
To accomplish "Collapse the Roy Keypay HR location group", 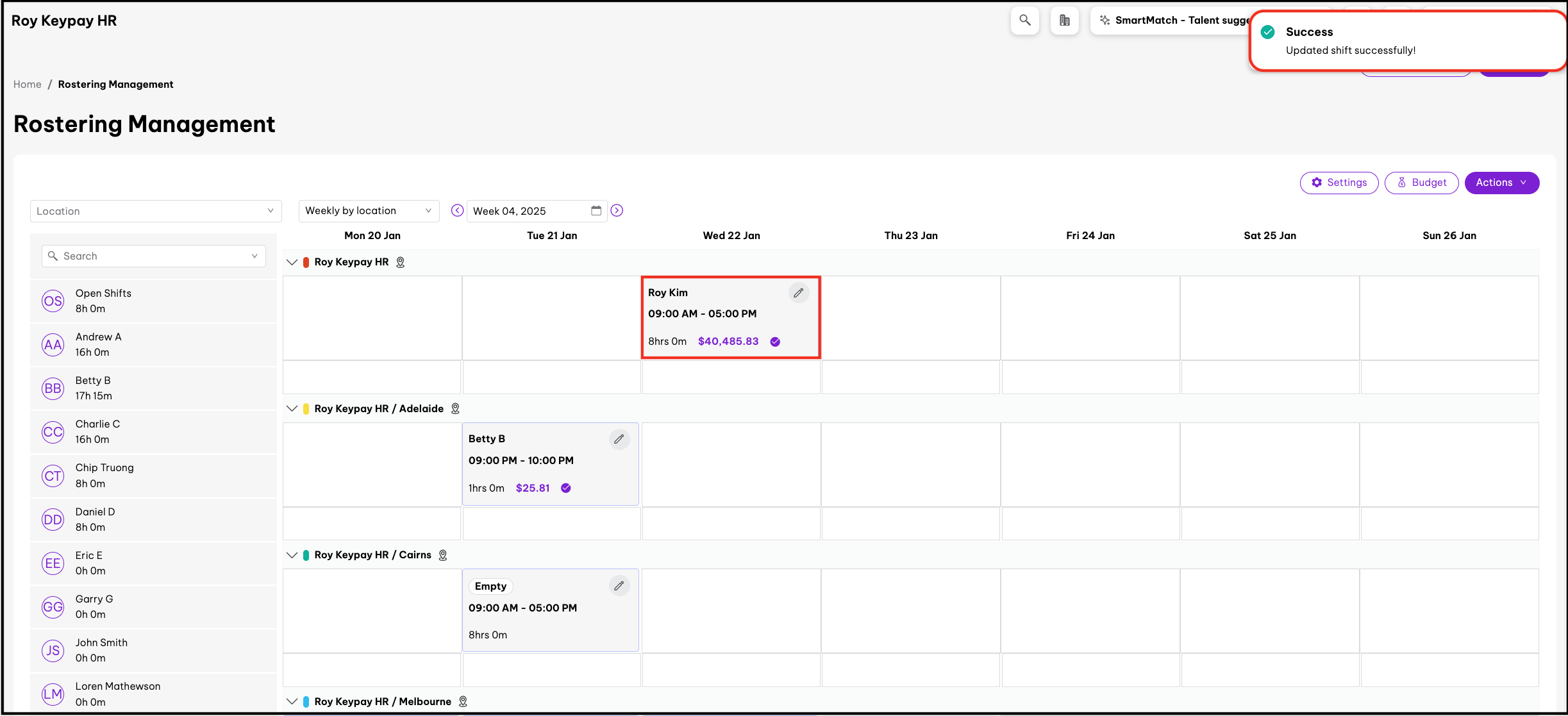I will (292, 262).
